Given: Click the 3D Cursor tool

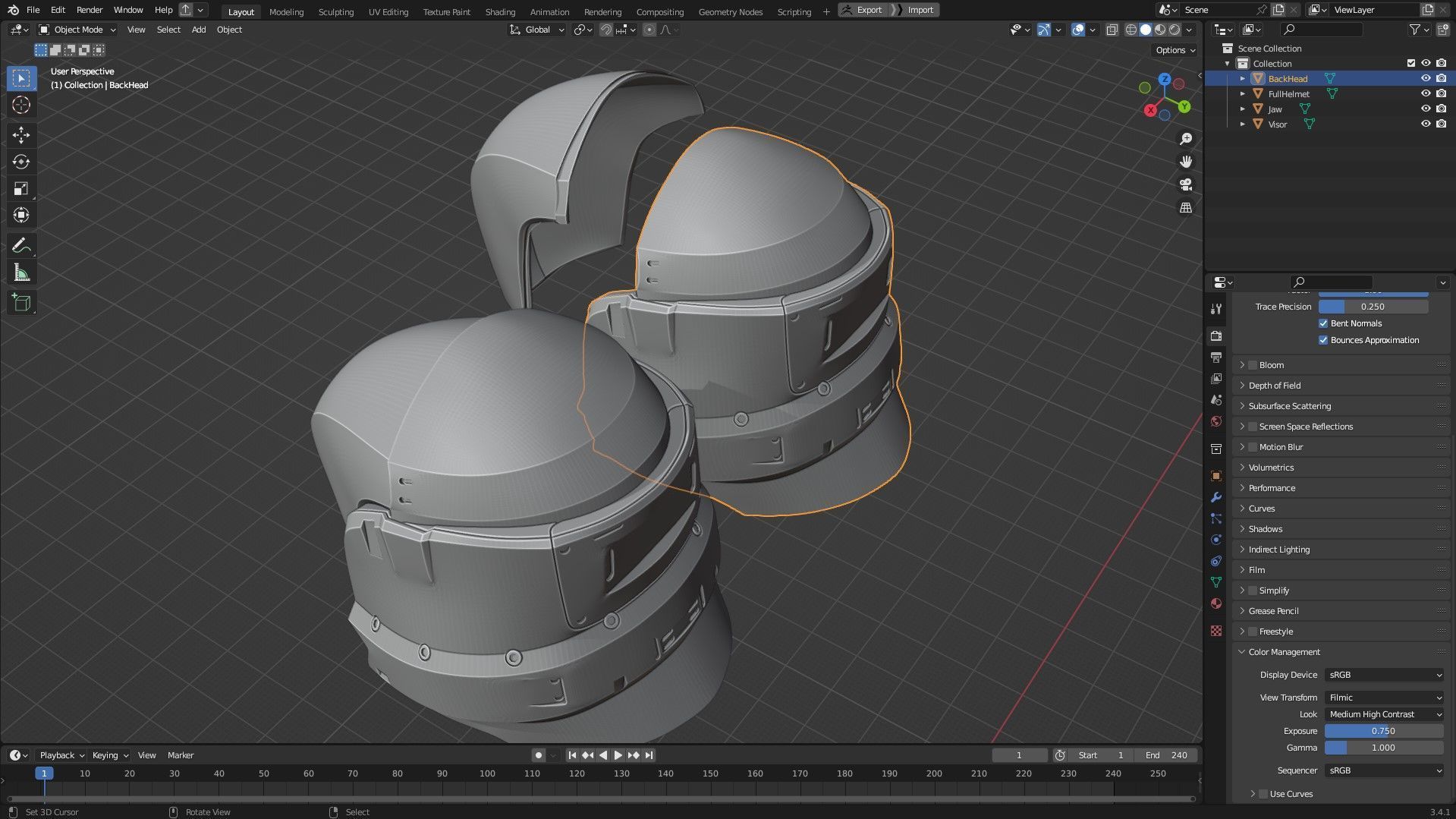Looking at the screenshot, I should pos(21,105).
